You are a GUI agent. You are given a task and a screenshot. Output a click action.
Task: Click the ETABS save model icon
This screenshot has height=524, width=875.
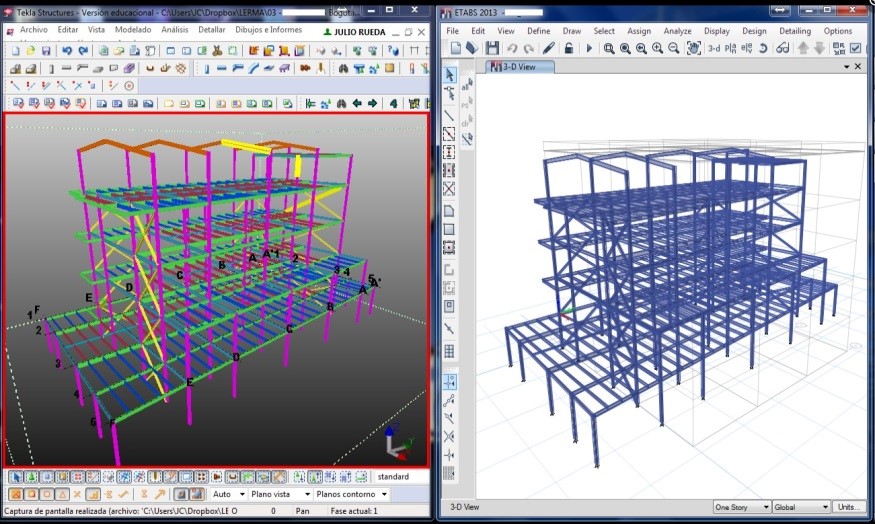pos(492,49)
